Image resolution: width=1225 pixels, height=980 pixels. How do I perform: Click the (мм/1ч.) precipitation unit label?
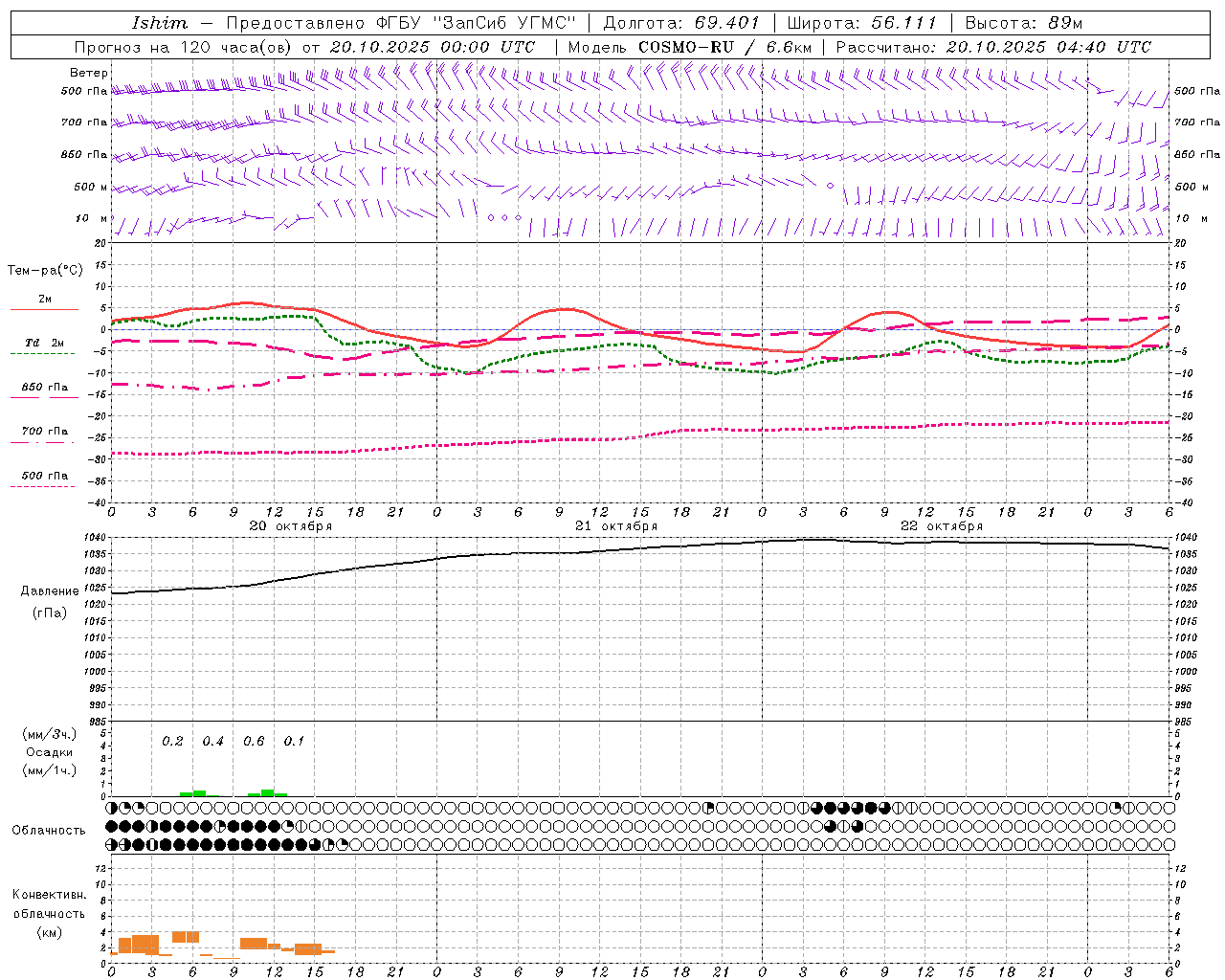(50, 770)
